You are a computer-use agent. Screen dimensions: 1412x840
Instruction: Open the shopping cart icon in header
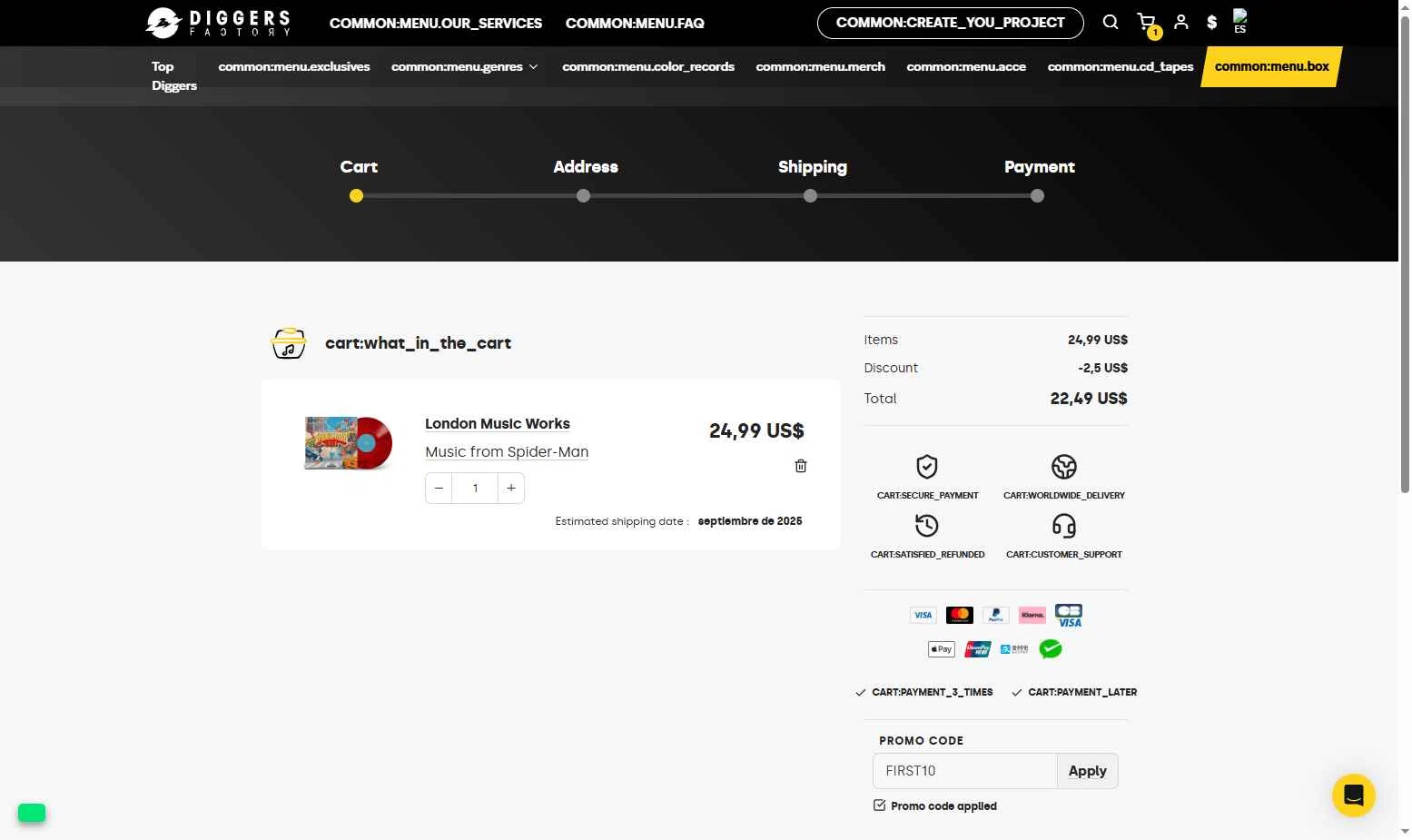1147,22
